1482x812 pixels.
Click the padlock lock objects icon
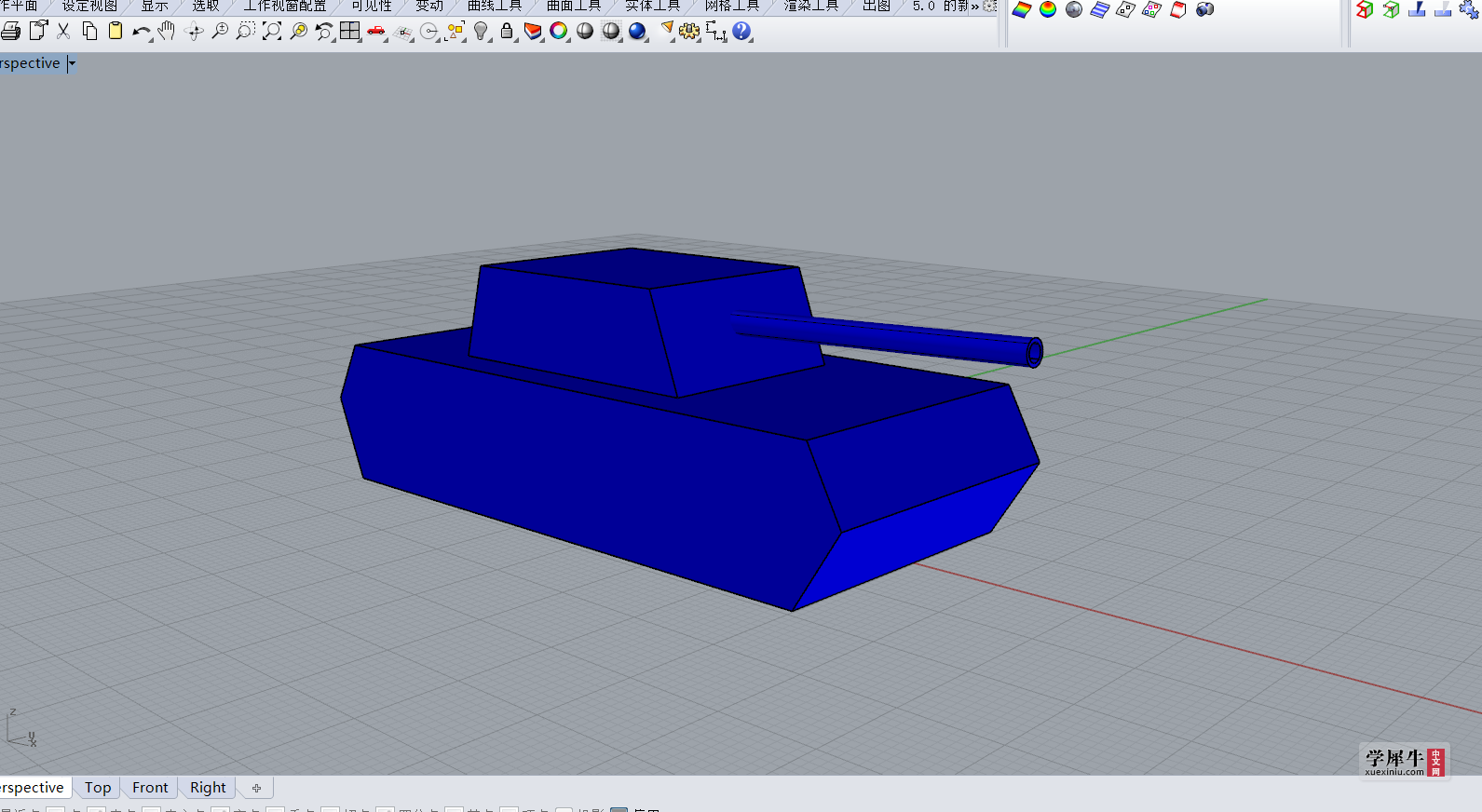(x=507, y=31)
